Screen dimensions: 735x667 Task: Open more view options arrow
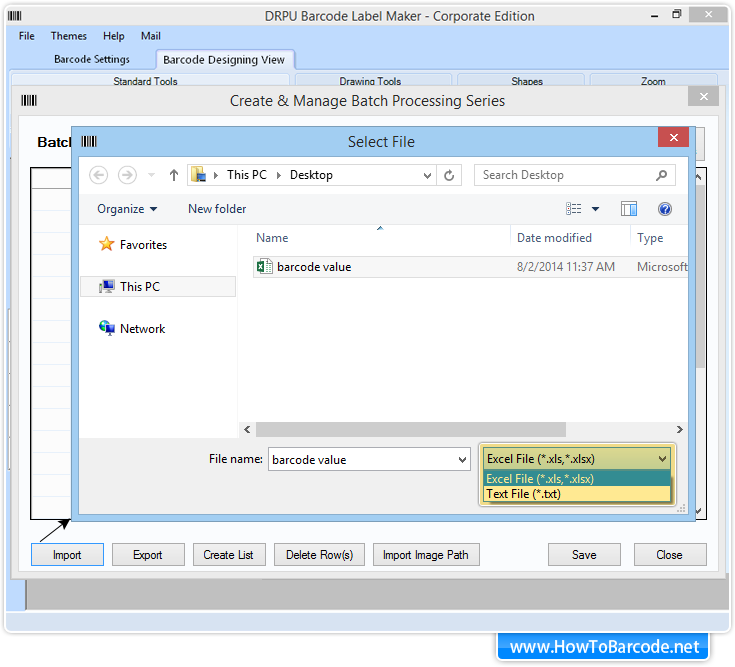pos(595,209)
